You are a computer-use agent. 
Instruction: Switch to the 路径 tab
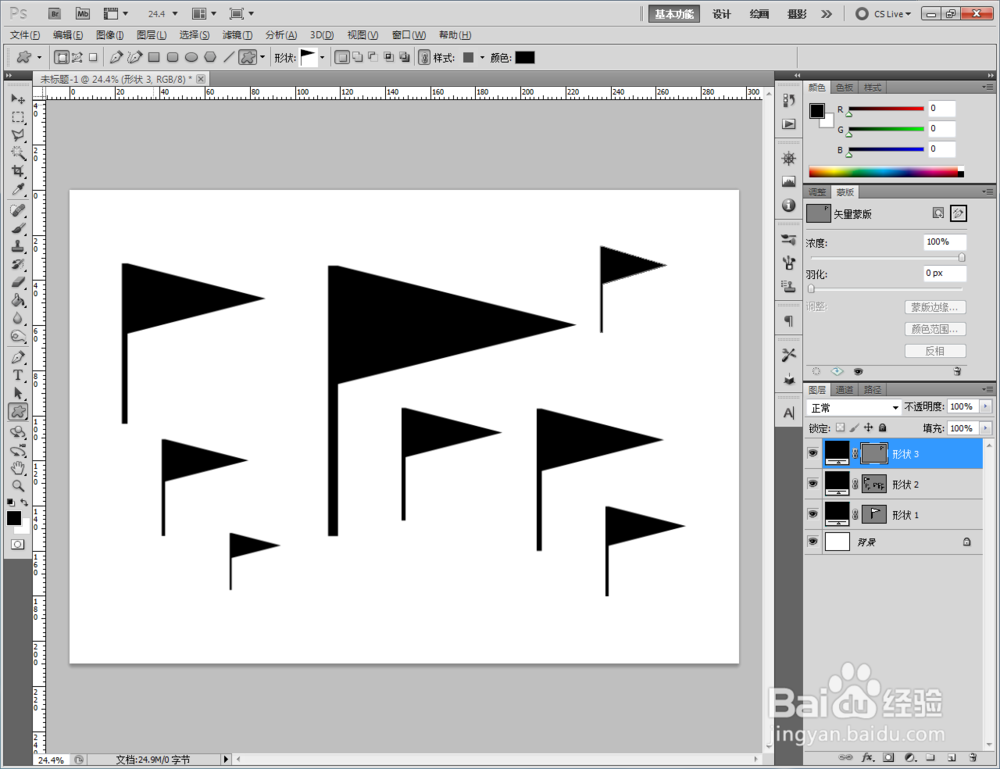(x=872, y=390)
